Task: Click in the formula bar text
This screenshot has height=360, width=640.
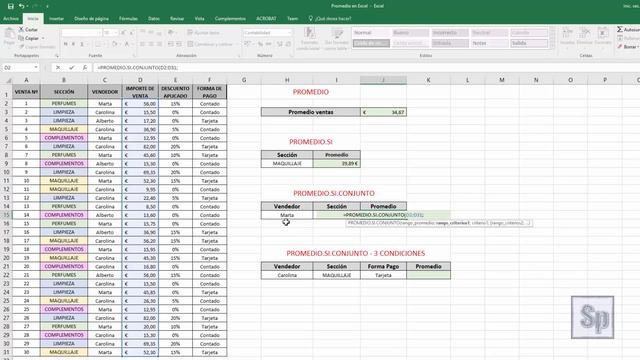Action: [x=138, y=67]
